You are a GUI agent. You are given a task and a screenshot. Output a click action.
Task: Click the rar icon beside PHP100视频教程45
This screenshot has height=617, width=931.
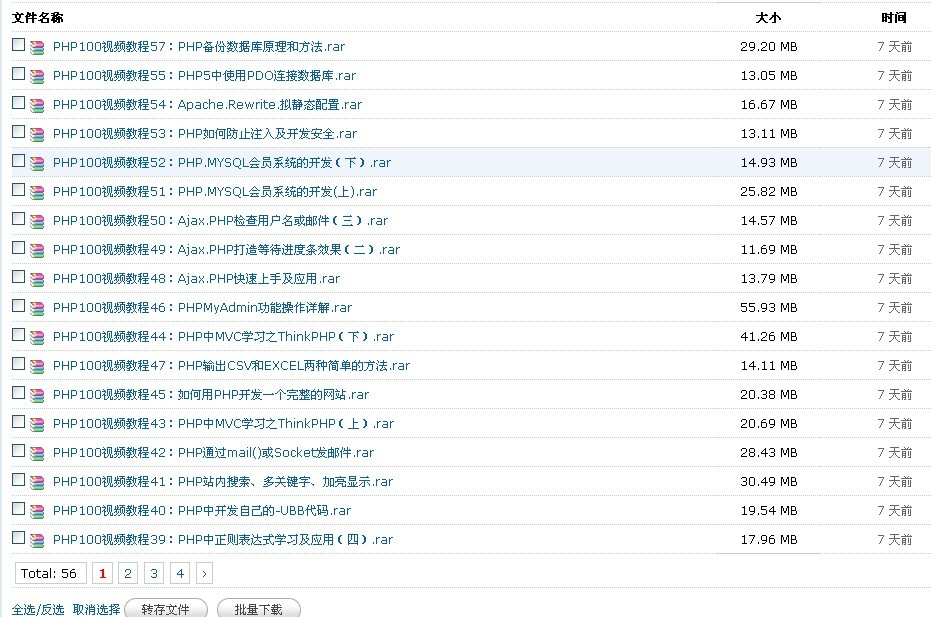tap(37, 395)
